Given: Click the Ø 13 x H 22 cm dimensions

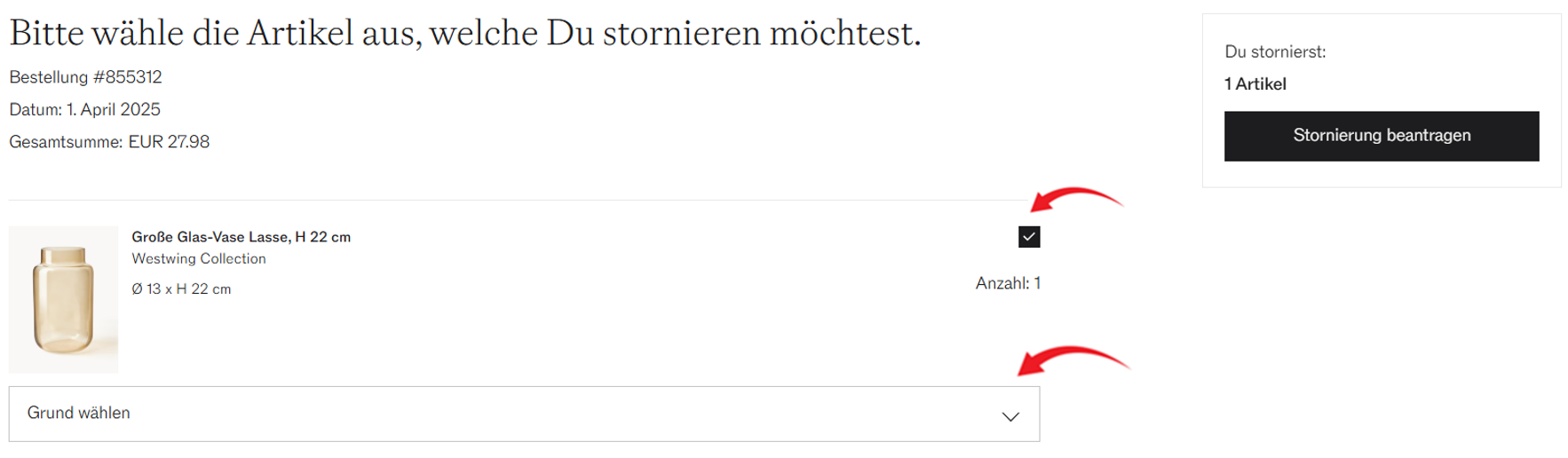Looking at the screenshot, I should (181, 289).
